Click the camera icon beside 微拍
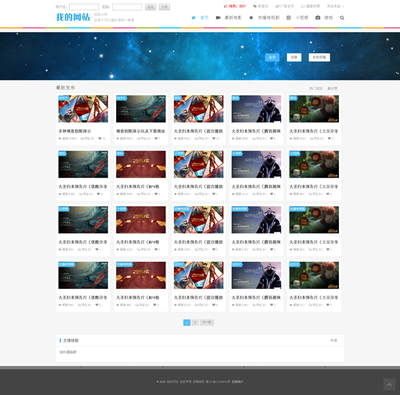The image size is (400, 395). (x=318, y=18)
